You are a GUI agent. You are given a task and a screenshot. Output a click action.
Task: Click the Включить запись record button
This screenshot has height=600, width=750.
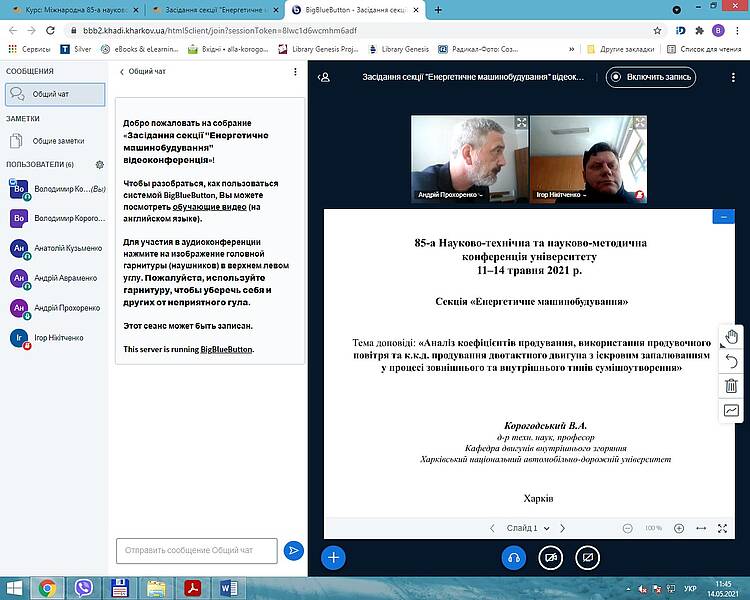point(651,77)
